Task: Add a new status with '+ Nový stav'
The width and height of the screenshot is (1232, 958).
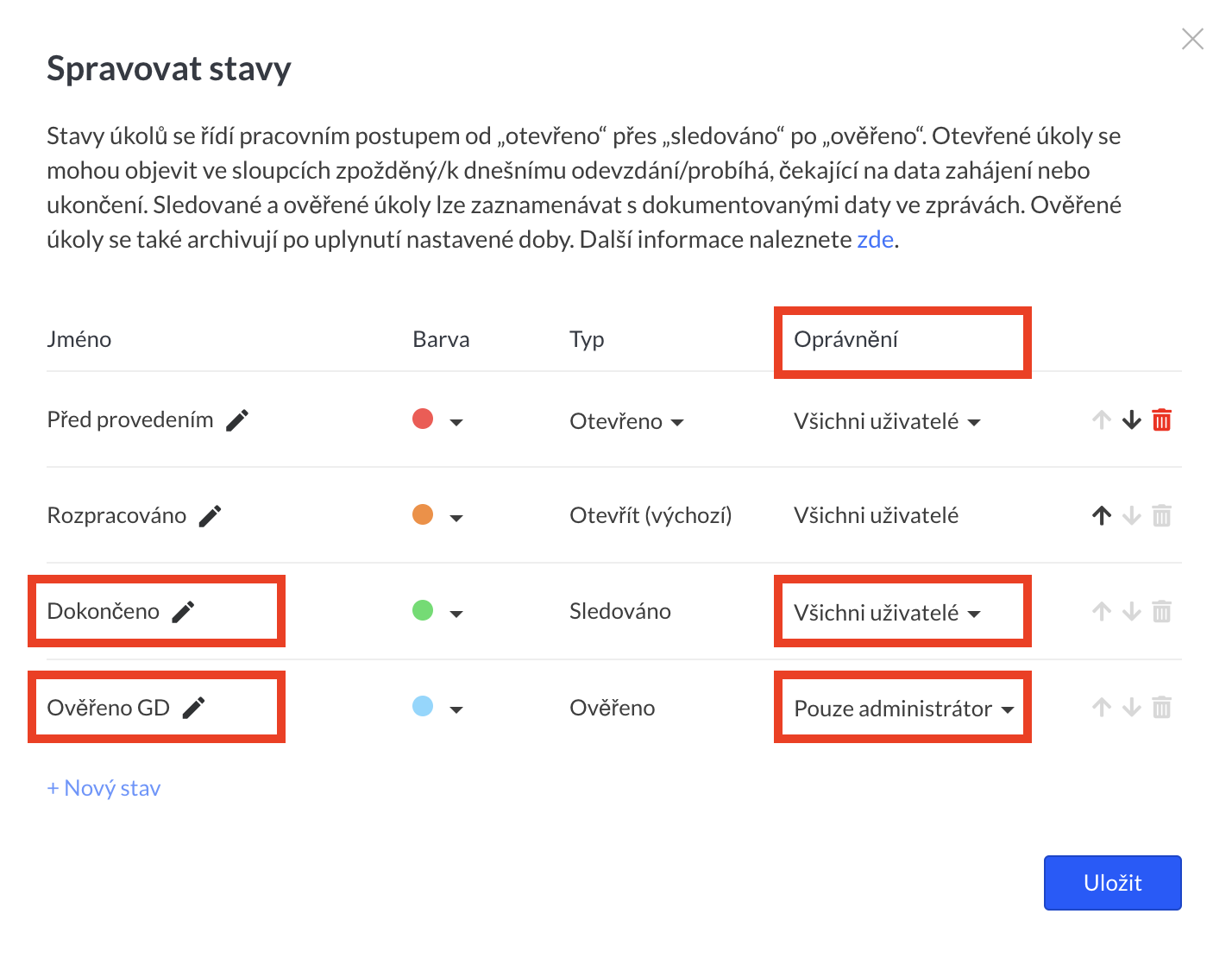Action: (104, 788)
